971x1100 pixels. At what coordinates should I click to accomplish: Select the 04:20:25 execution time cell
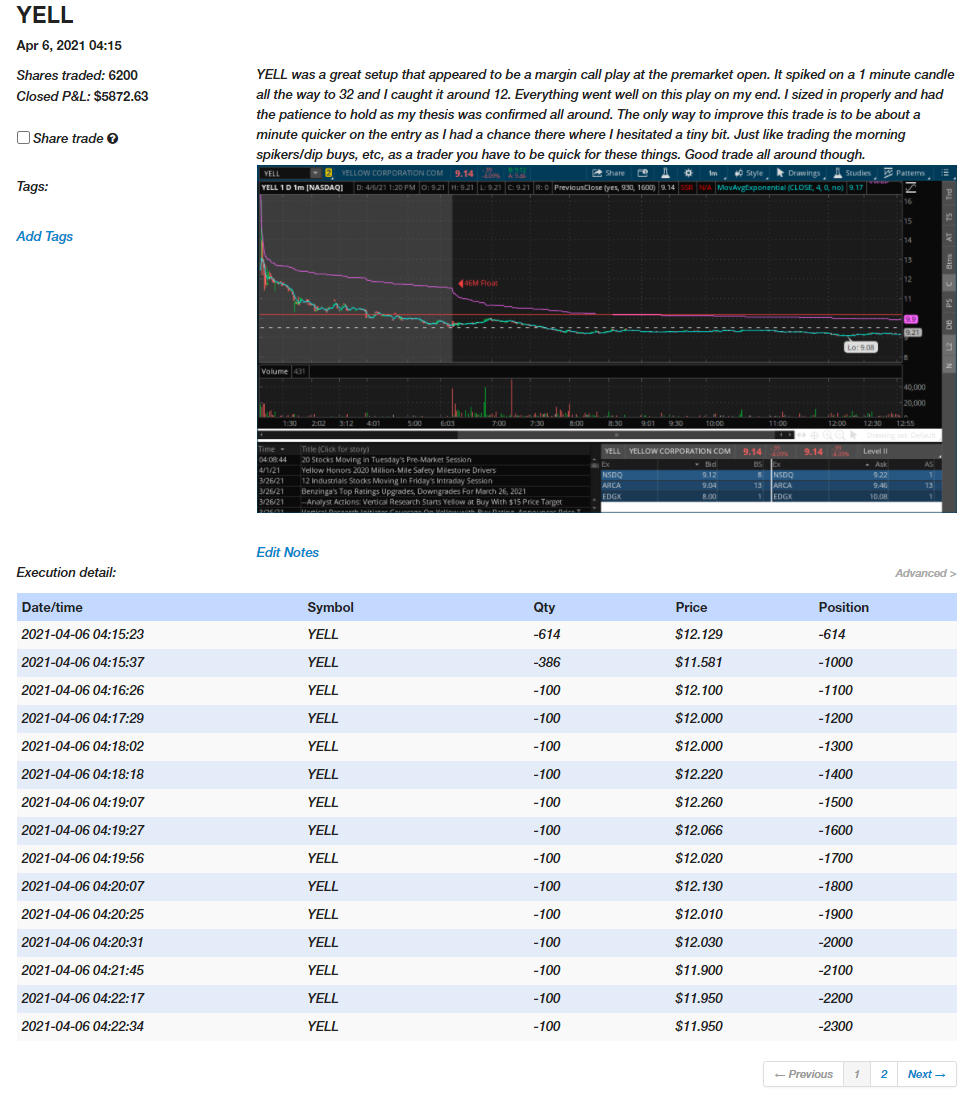coord(83,914)
